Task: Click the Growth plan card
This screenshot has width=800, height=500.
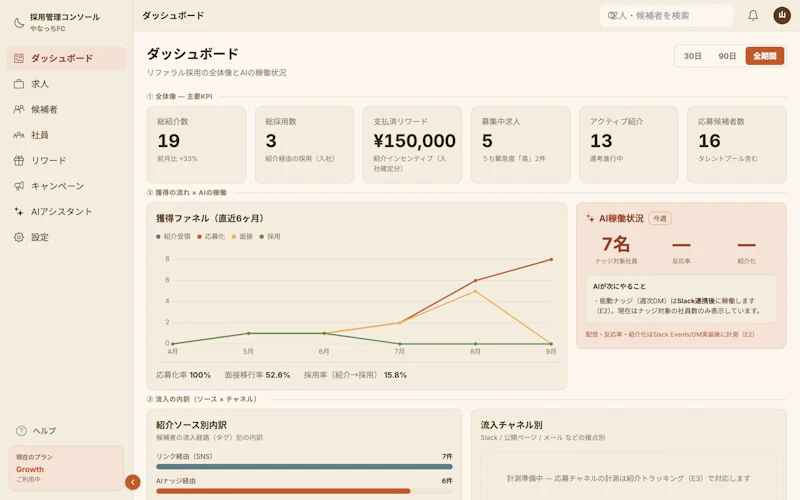Action: 66,468
